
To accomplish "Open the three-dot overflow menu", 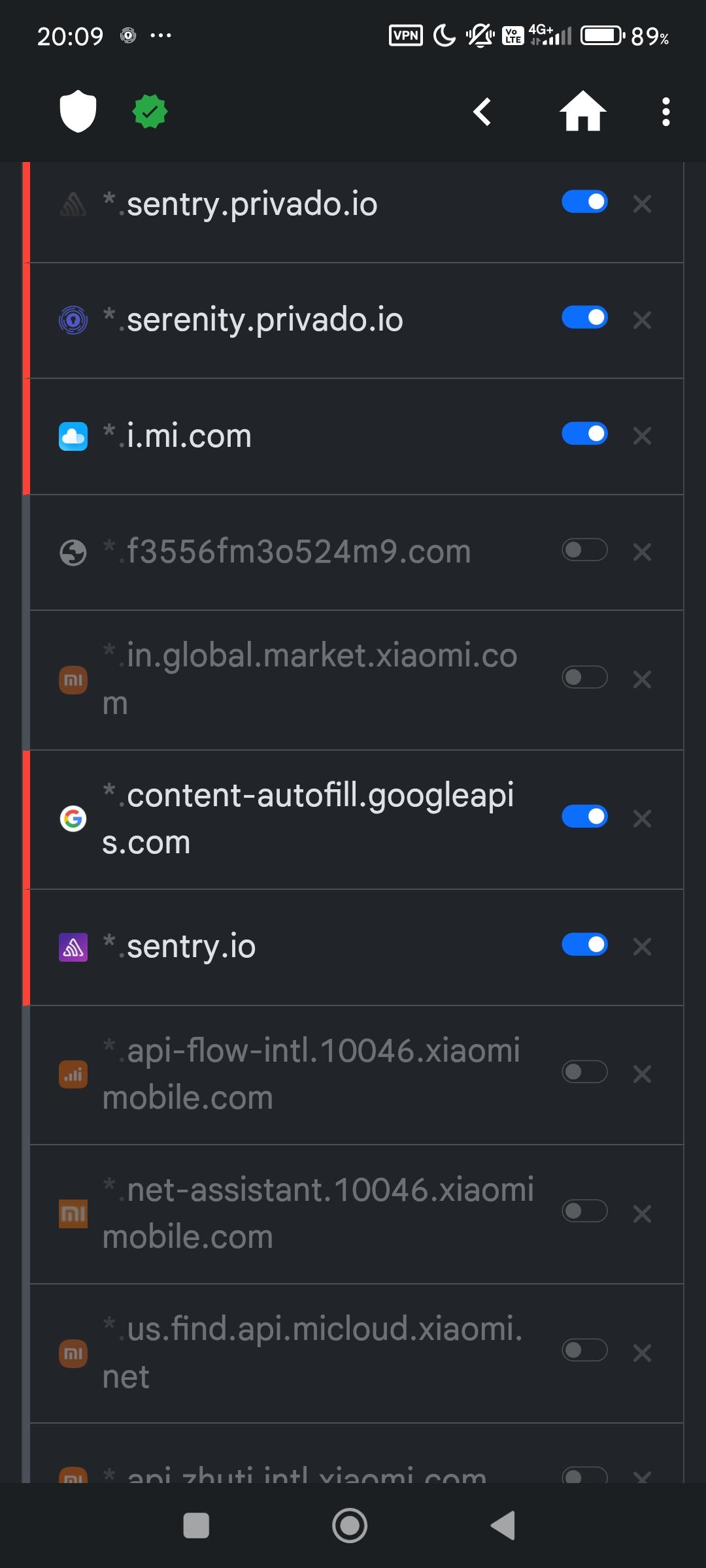I will 665,112.
